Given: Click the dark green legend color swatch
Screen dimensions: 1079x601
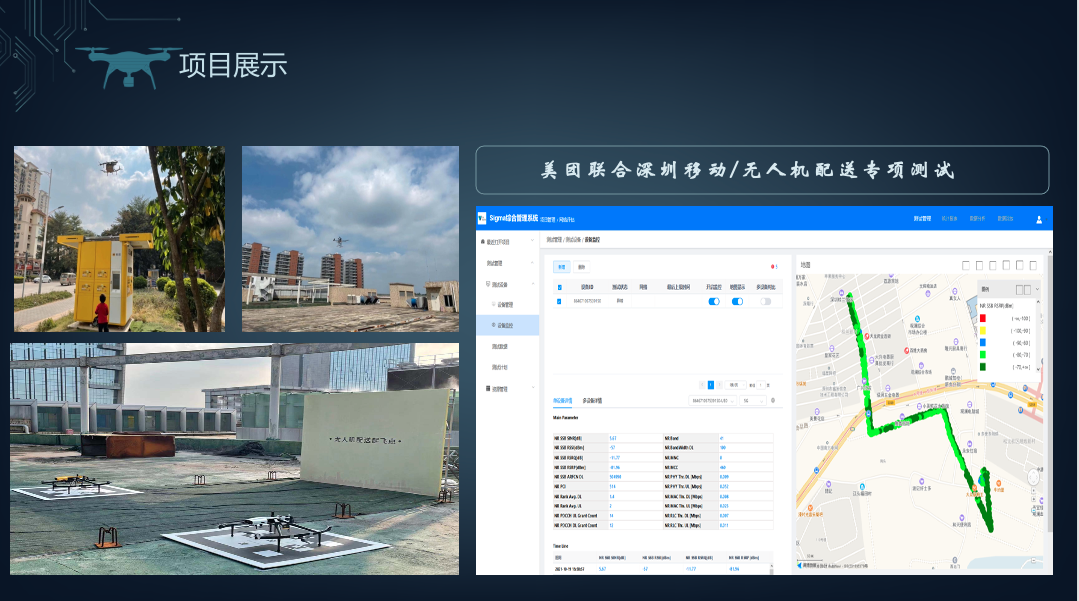Looking at the screenshot, I should coord(983,367).
